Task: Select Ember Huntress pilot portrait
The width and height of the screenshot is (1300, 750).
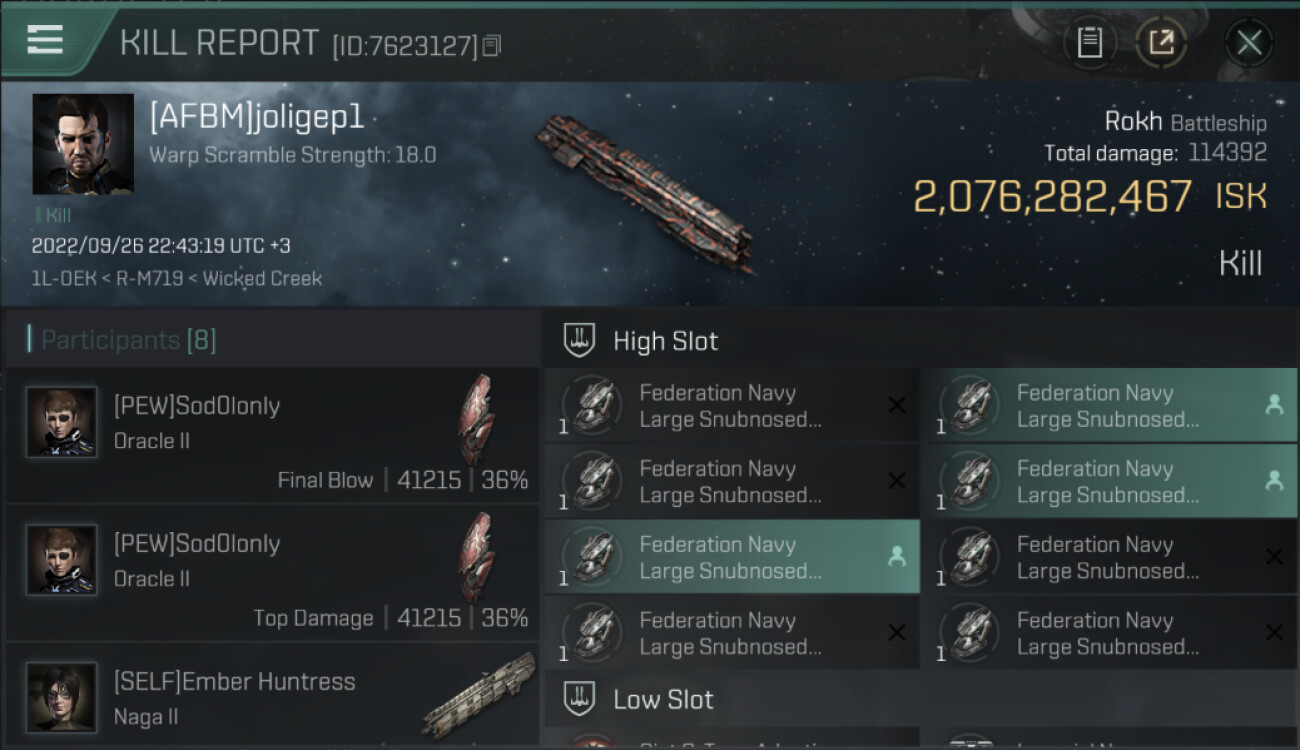Action: [x=62, y=697]
